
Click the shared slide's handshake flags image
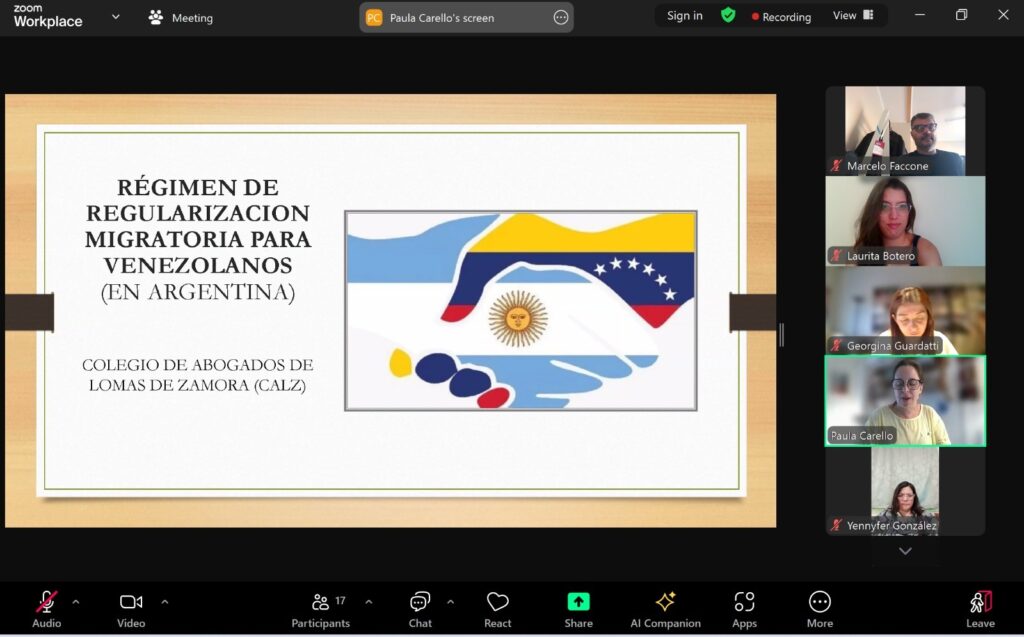point(520,310)
